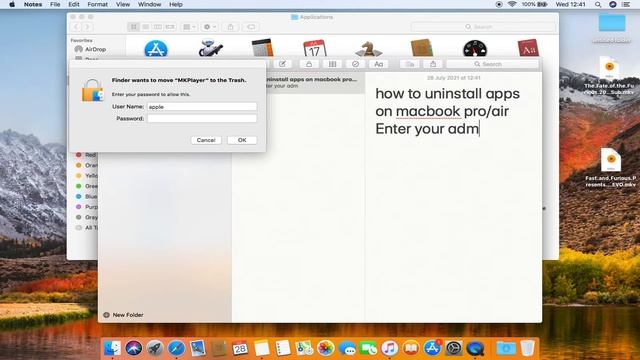Open the Format menu

coord(98,4)
